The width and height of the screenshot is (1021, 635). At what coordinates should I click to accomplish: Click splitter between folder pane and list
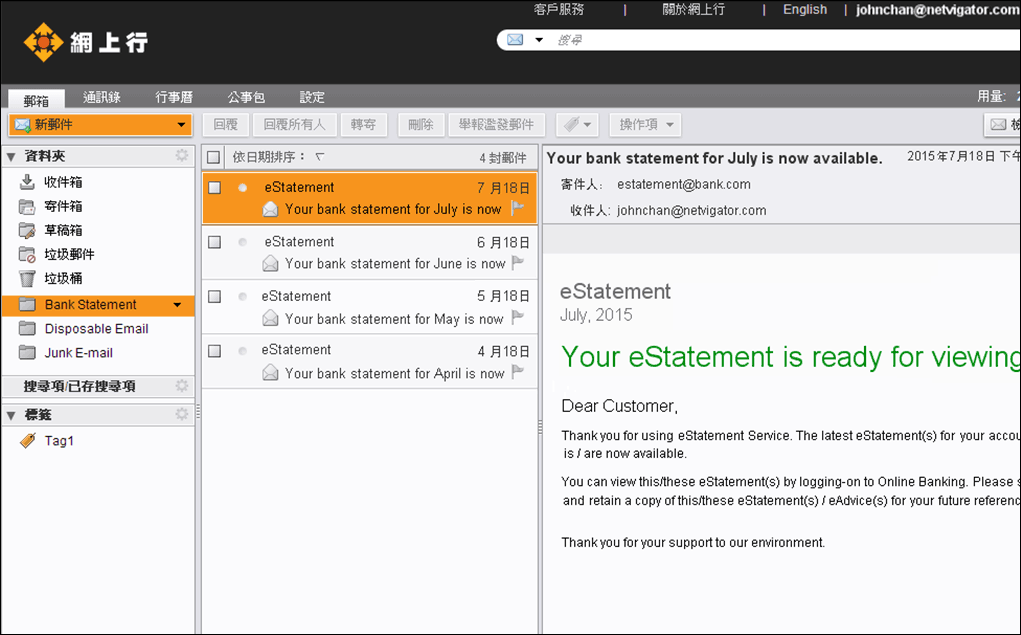(x=198, y=412)
